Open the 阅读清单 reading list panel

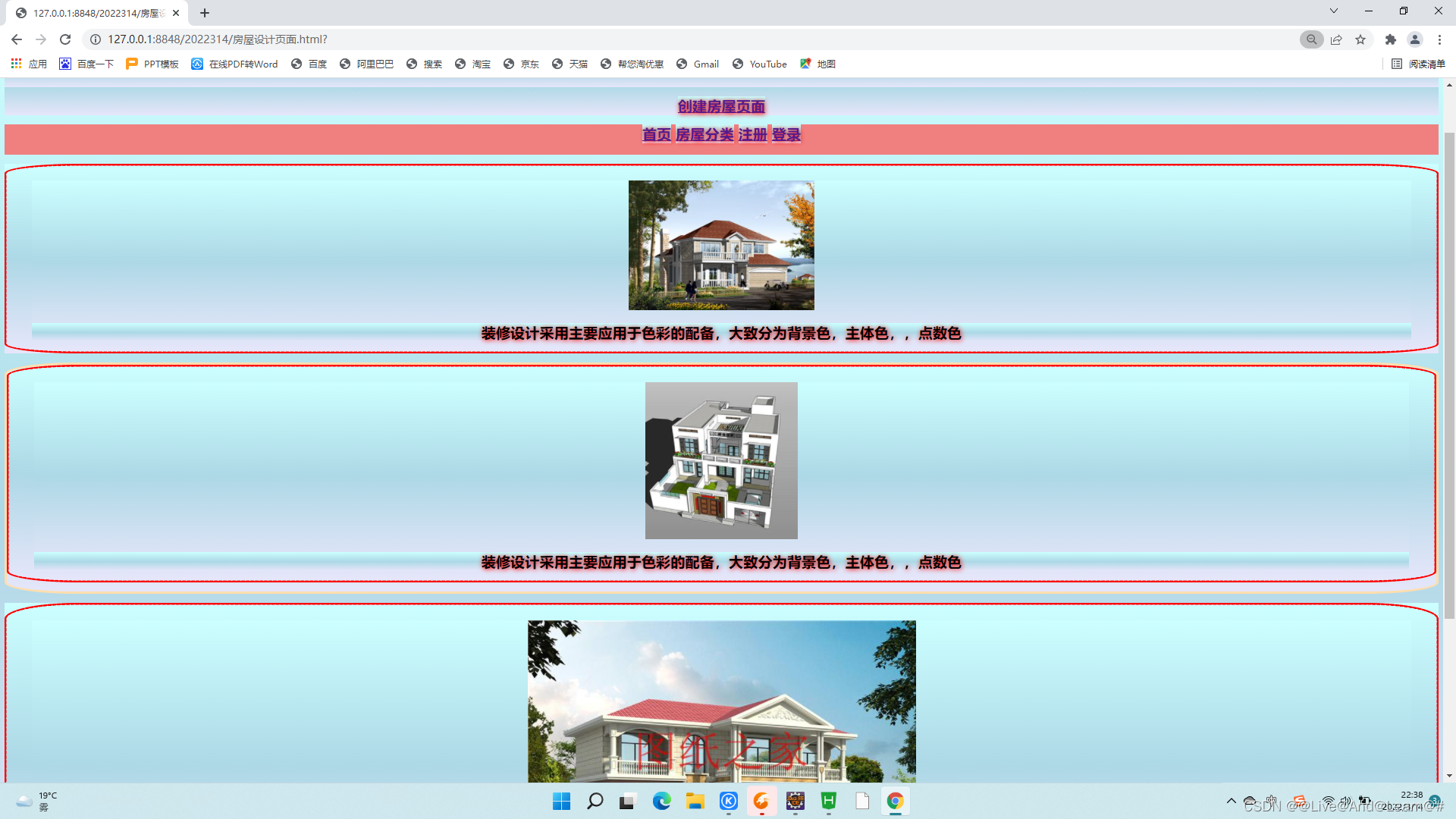[1420, 64]
